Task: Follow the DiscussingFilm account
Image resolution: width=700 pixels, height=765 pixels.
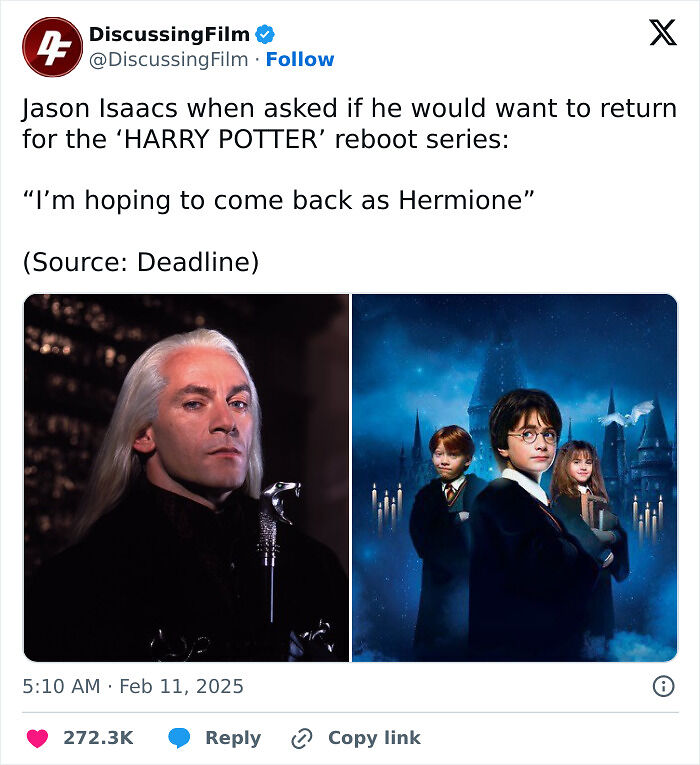Action: [x=300, y=60]
